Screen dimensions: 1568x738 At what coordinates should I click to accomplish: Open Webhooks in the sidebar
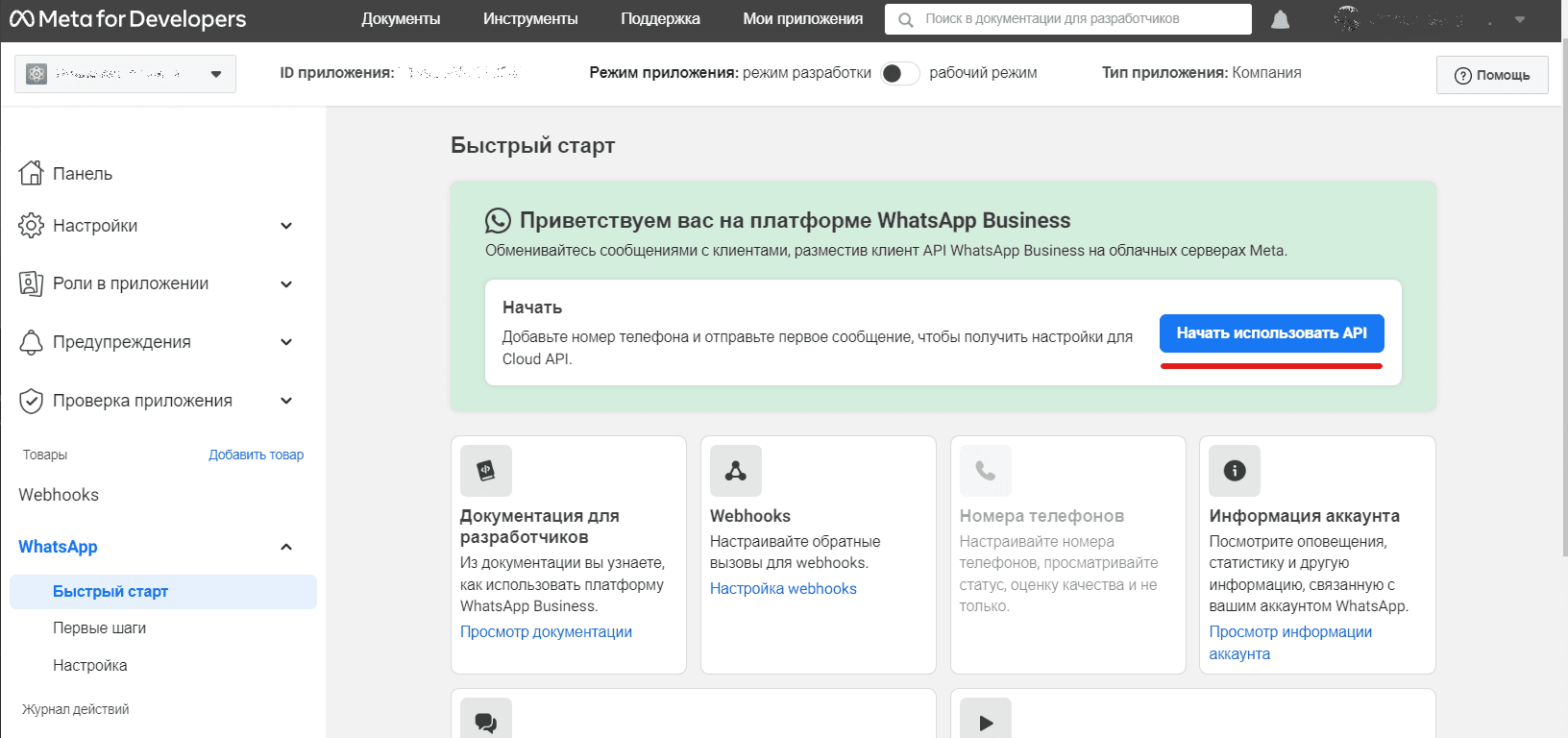pyautogui.click(x=59, y=495)
